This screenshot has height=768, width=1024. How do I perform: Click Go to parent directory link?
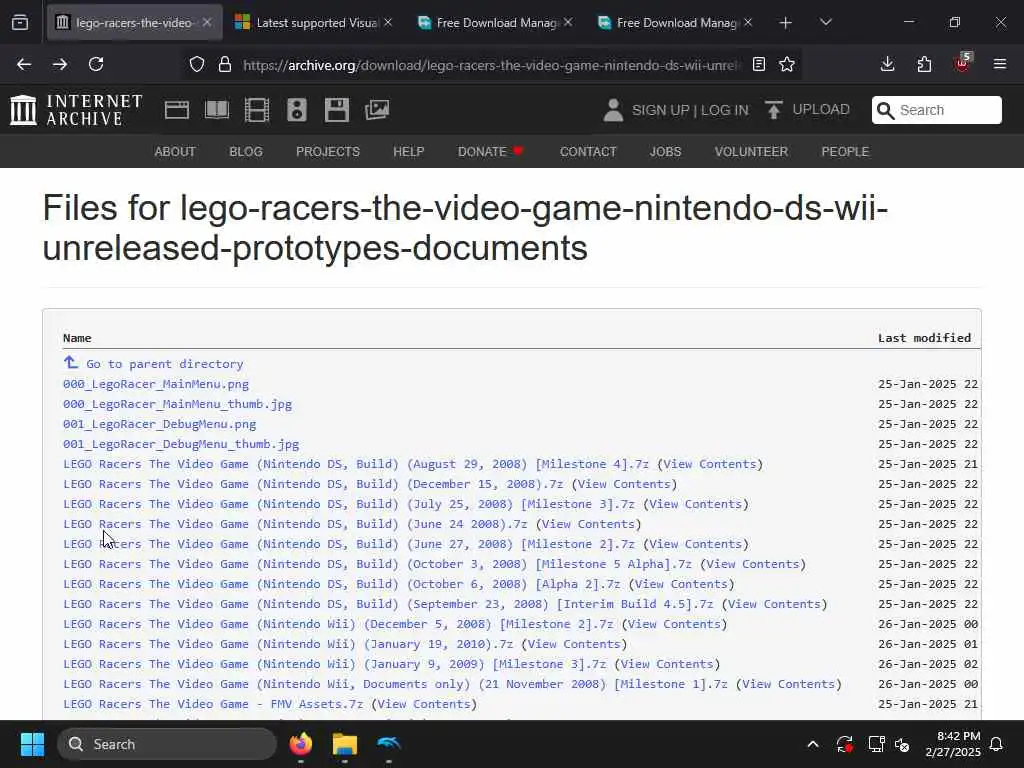click(165, 364)
